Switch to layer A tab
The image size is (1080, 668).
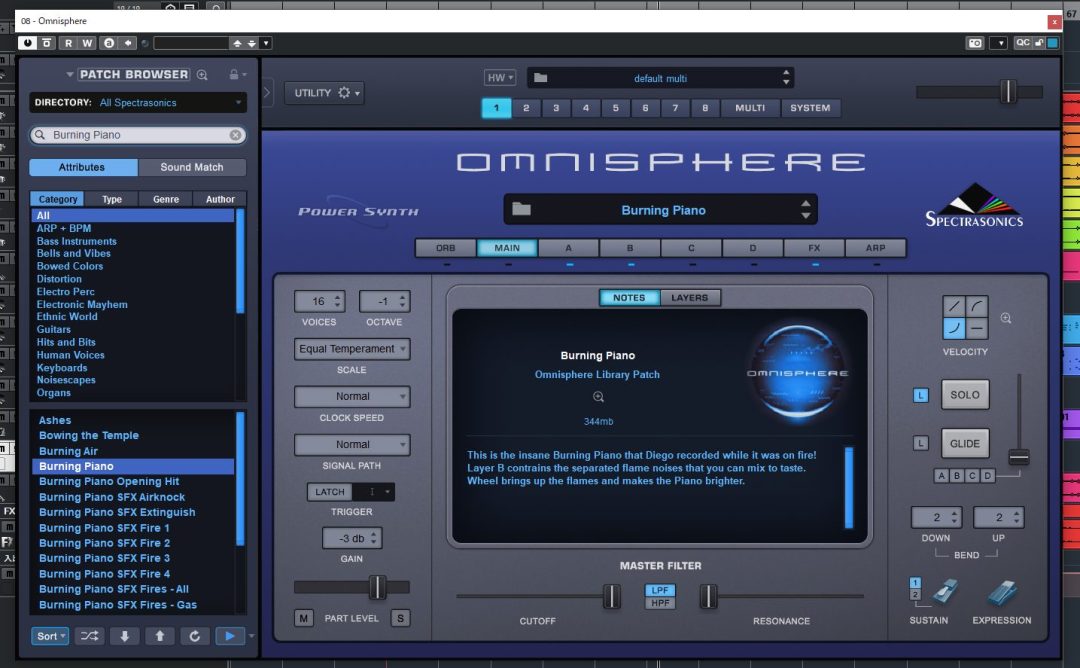(568, 248)
